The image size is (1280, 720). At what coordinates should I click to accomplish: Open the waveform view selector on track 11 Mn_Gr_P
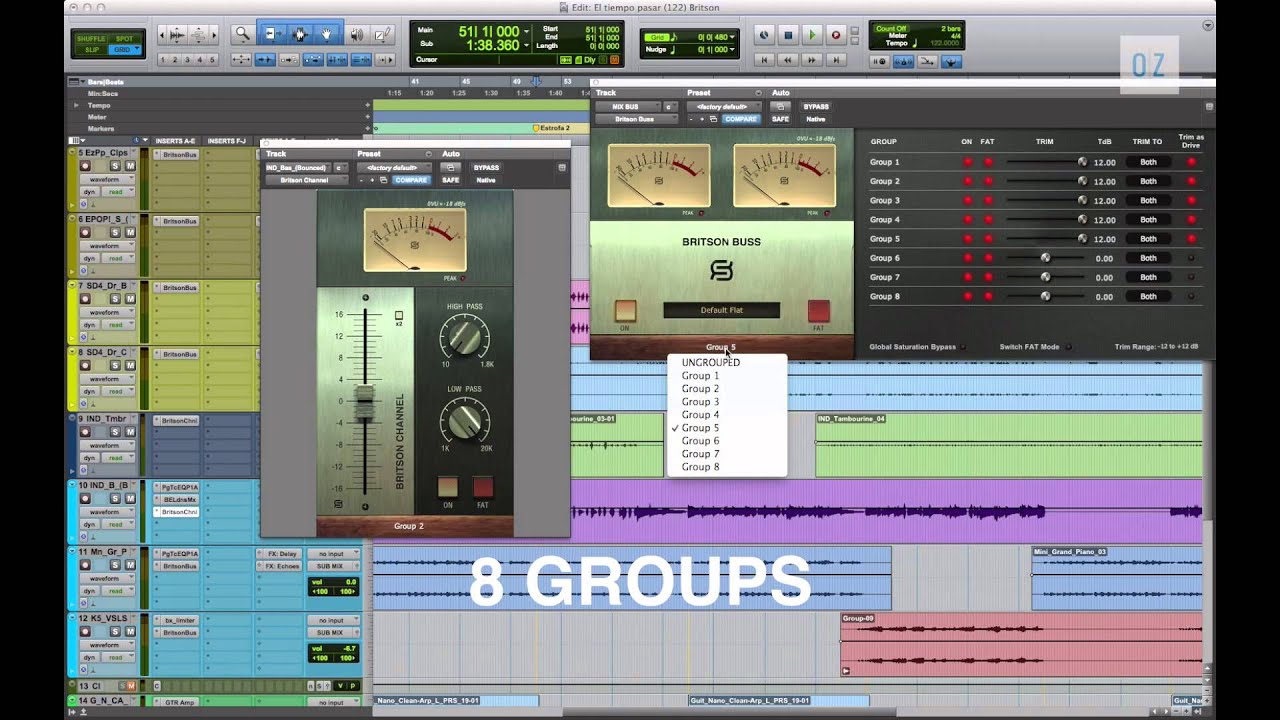tap(107, 578)
